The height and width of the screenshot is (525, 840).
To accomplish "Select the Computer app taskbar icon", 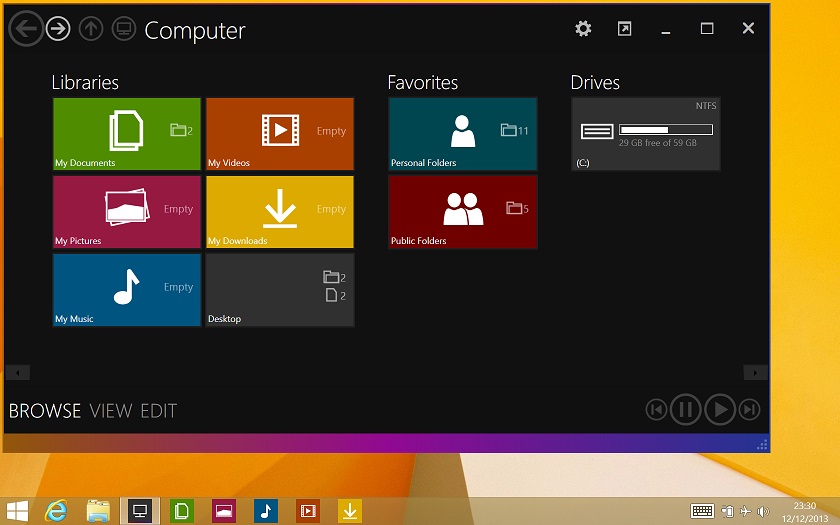I will coord(140,511).
